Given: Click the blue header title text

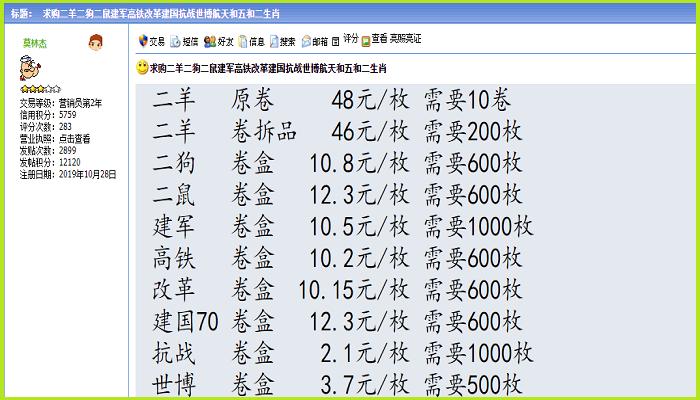Looking at the screenshot, I should [161, 14].
